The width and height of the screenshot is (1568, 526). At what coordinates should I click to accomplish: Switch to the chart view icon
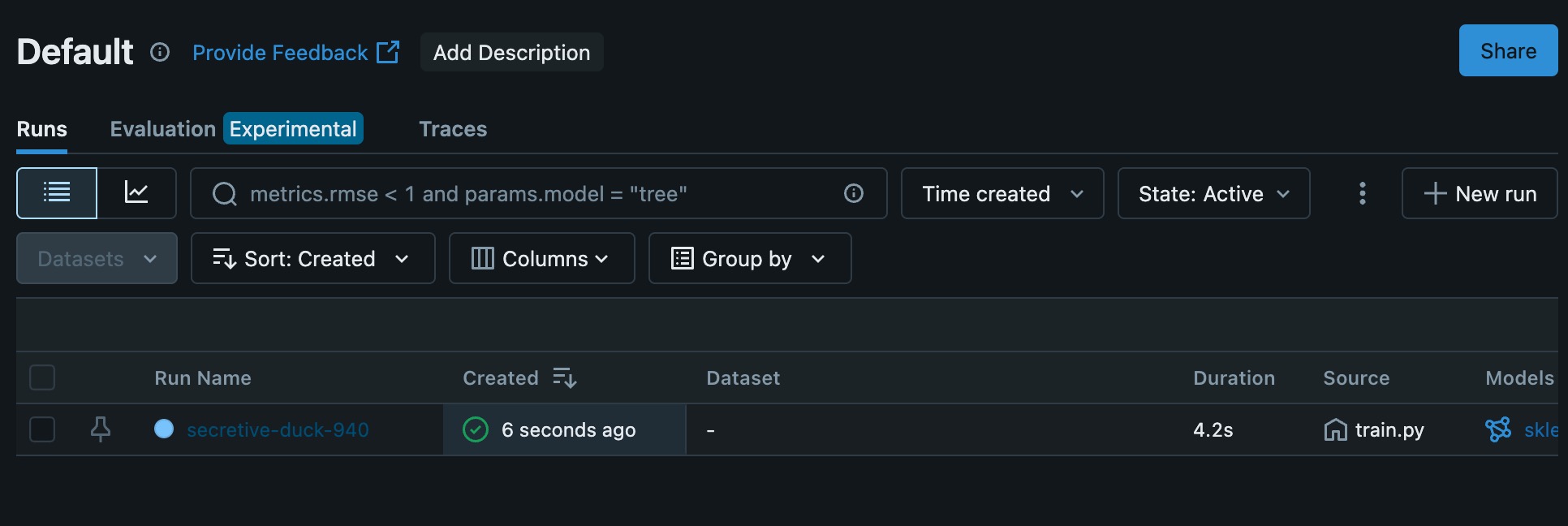[x=136, y=193]
